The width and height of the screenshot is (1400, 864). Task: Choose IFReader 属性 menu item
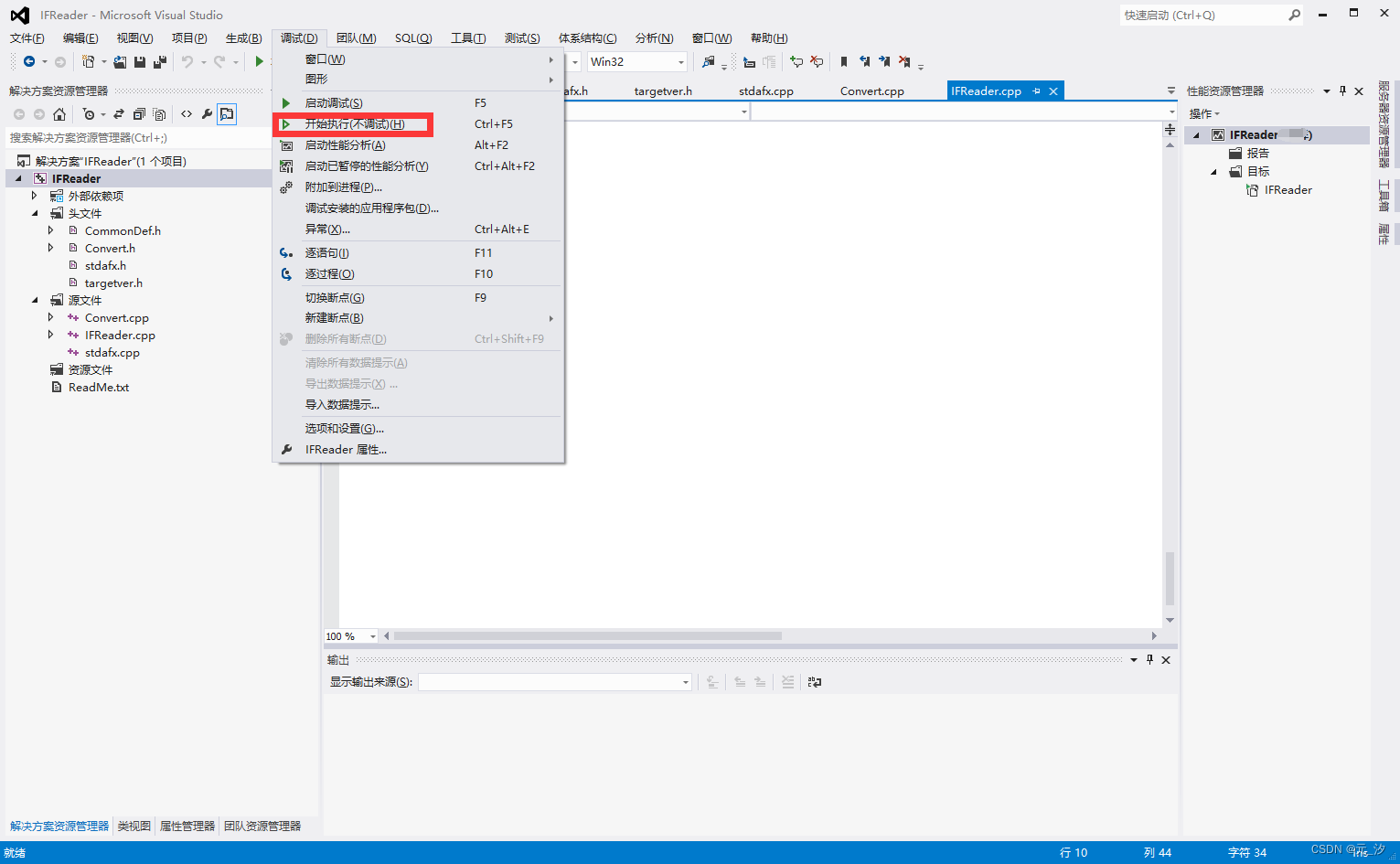pyautogui.click(x=419, y=450)
